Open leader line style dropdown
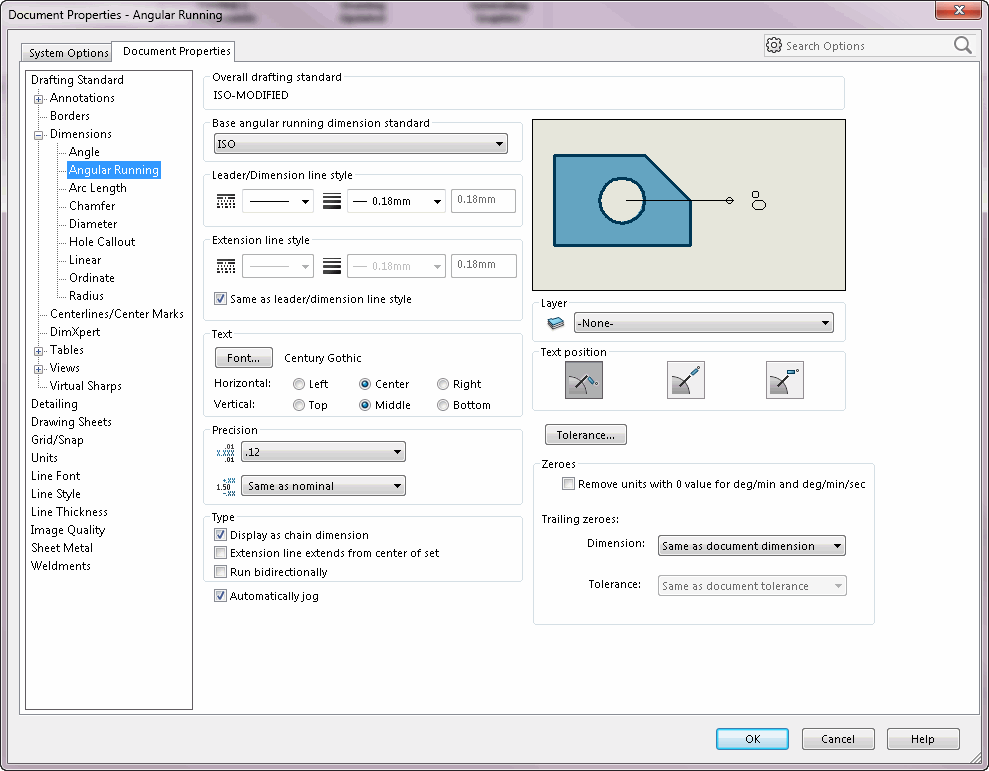The image size is (989, 771). tap(278, 201)
